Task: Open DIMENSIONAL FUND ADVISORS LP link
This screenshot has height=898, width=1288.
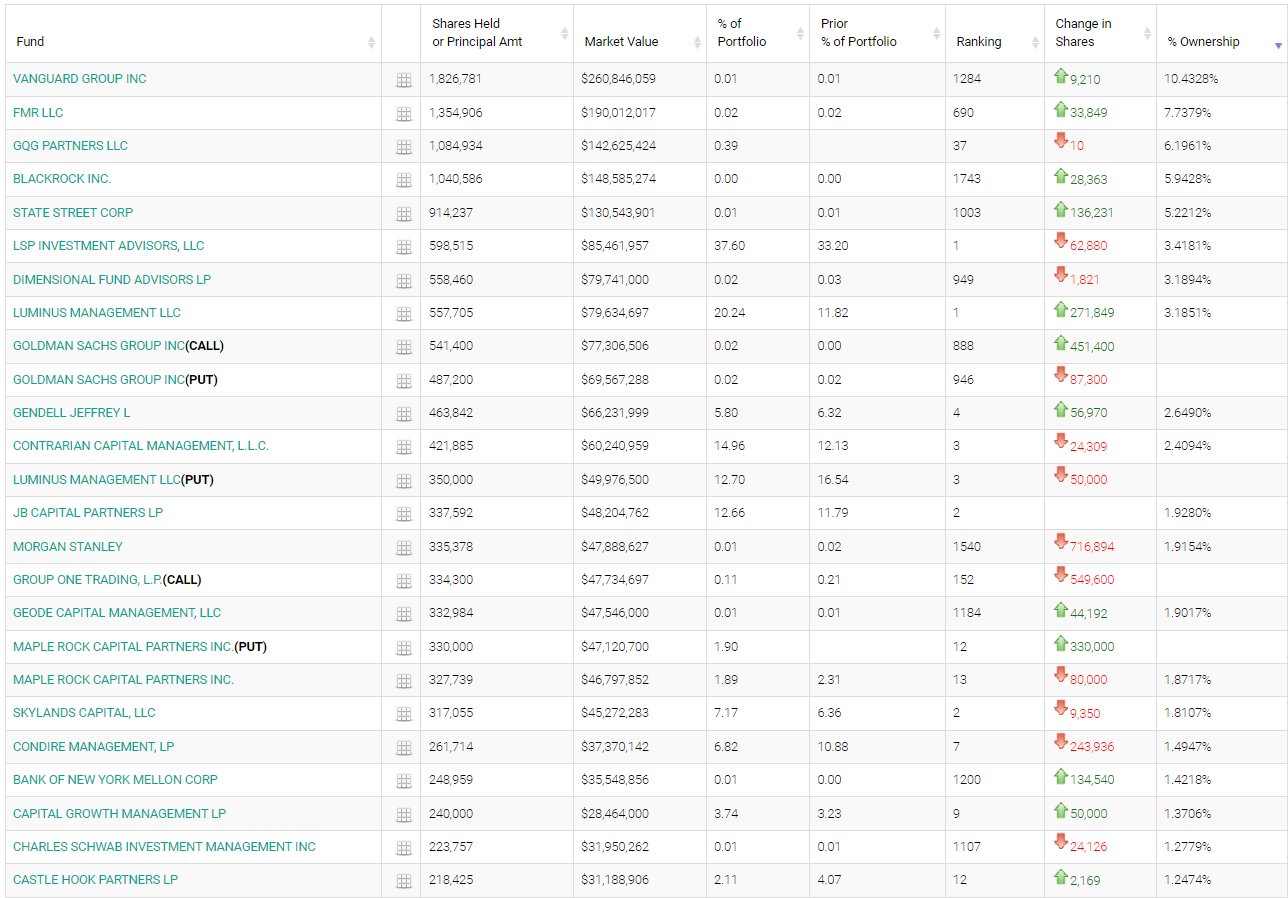Action: point(112,280)
